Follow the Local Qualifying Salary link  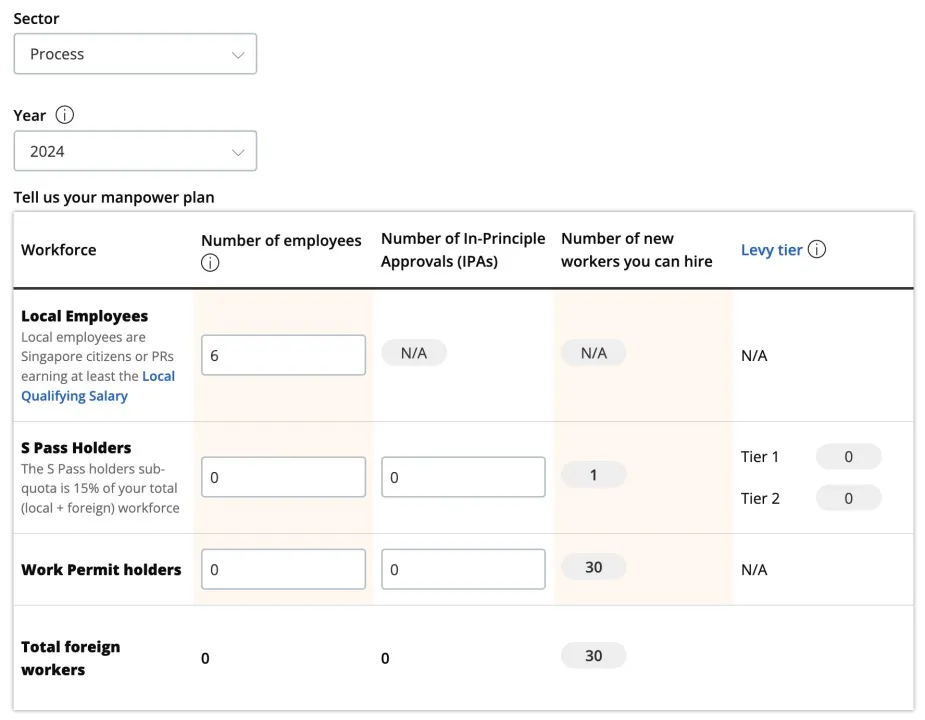point(98,386)
